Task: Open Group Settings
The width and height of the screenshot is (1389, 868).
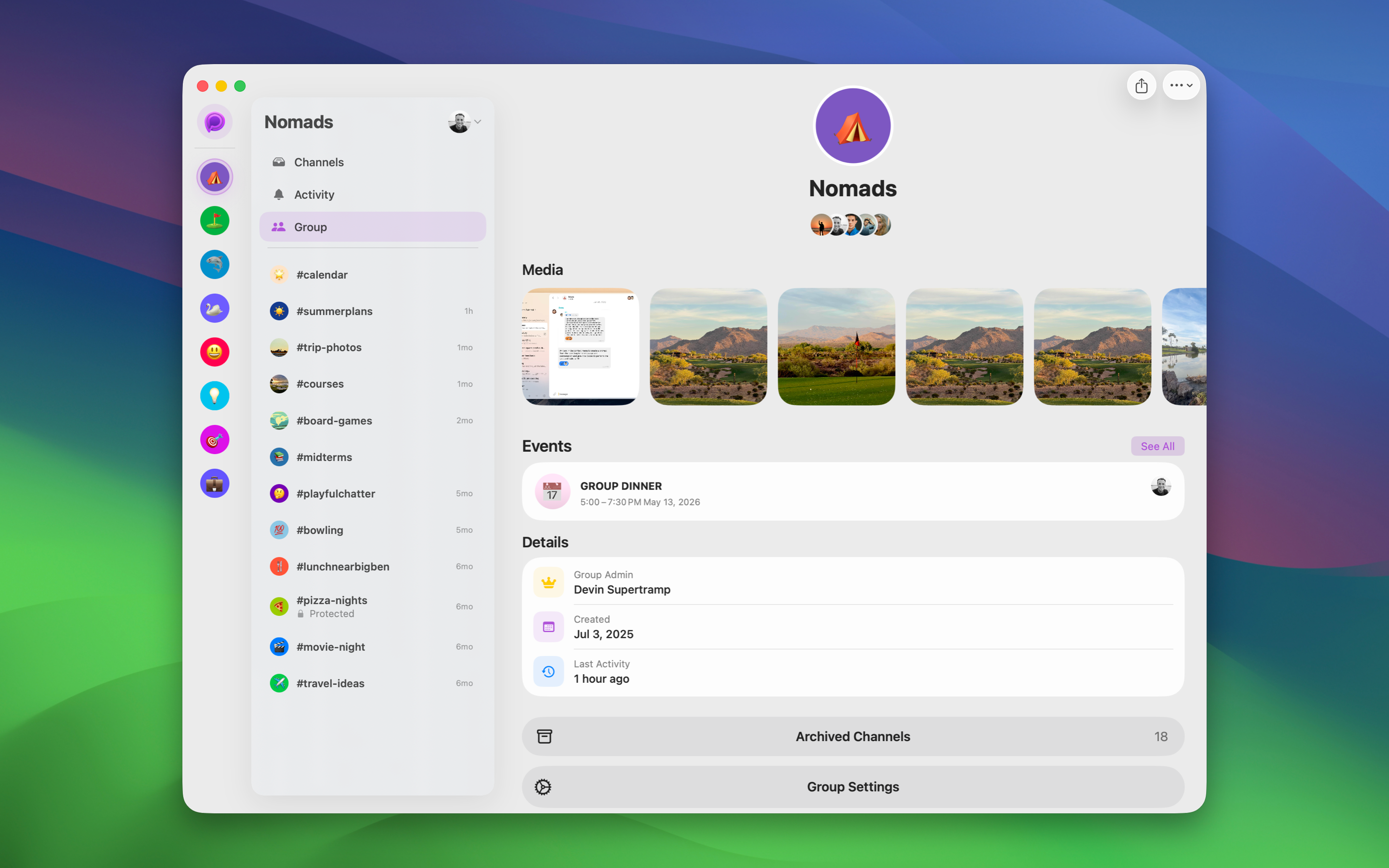Action: 853,787
